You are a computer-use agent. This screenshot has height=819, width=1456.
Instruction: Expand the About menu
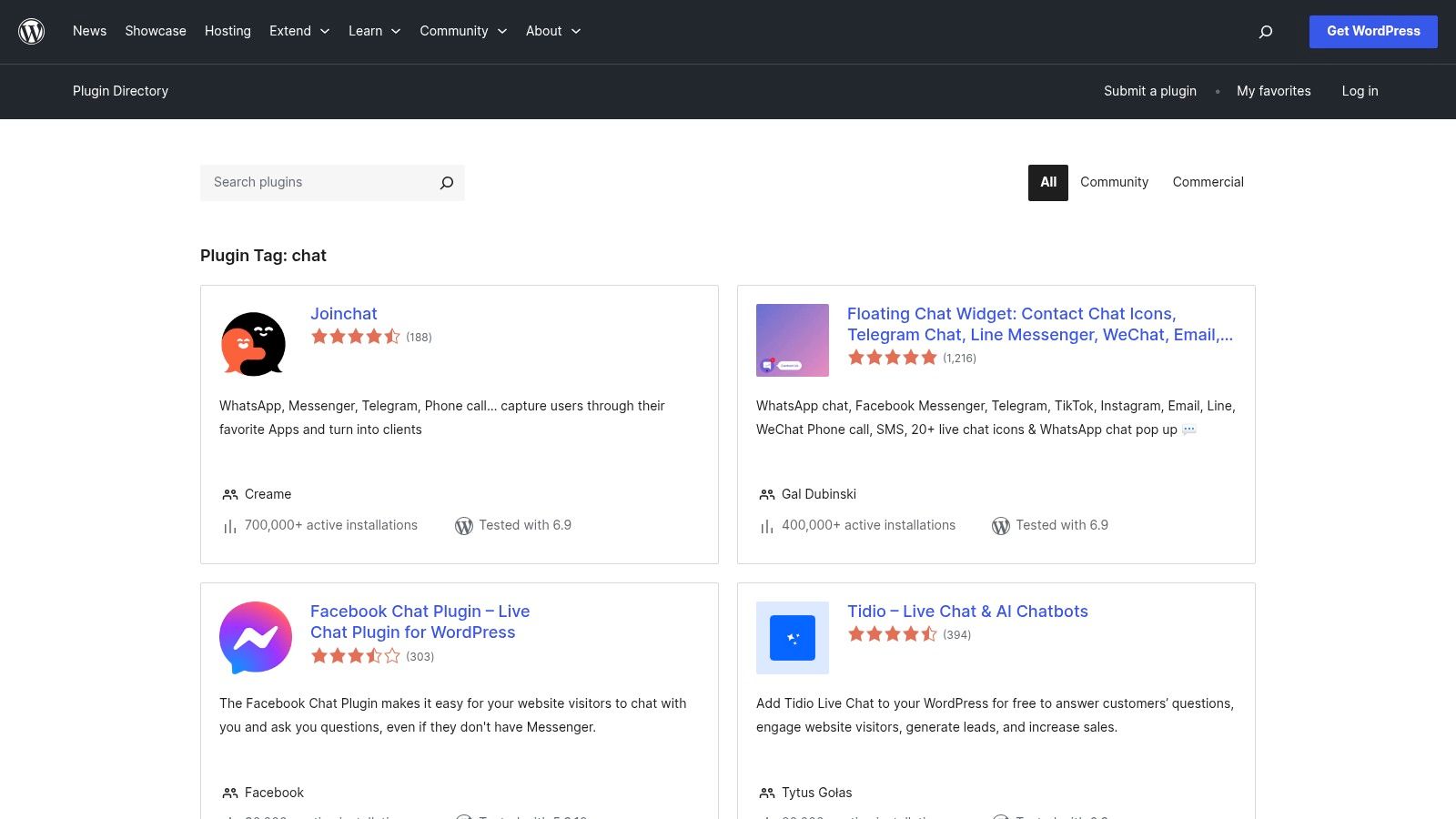pyautogui.click(x=553, y=31)
